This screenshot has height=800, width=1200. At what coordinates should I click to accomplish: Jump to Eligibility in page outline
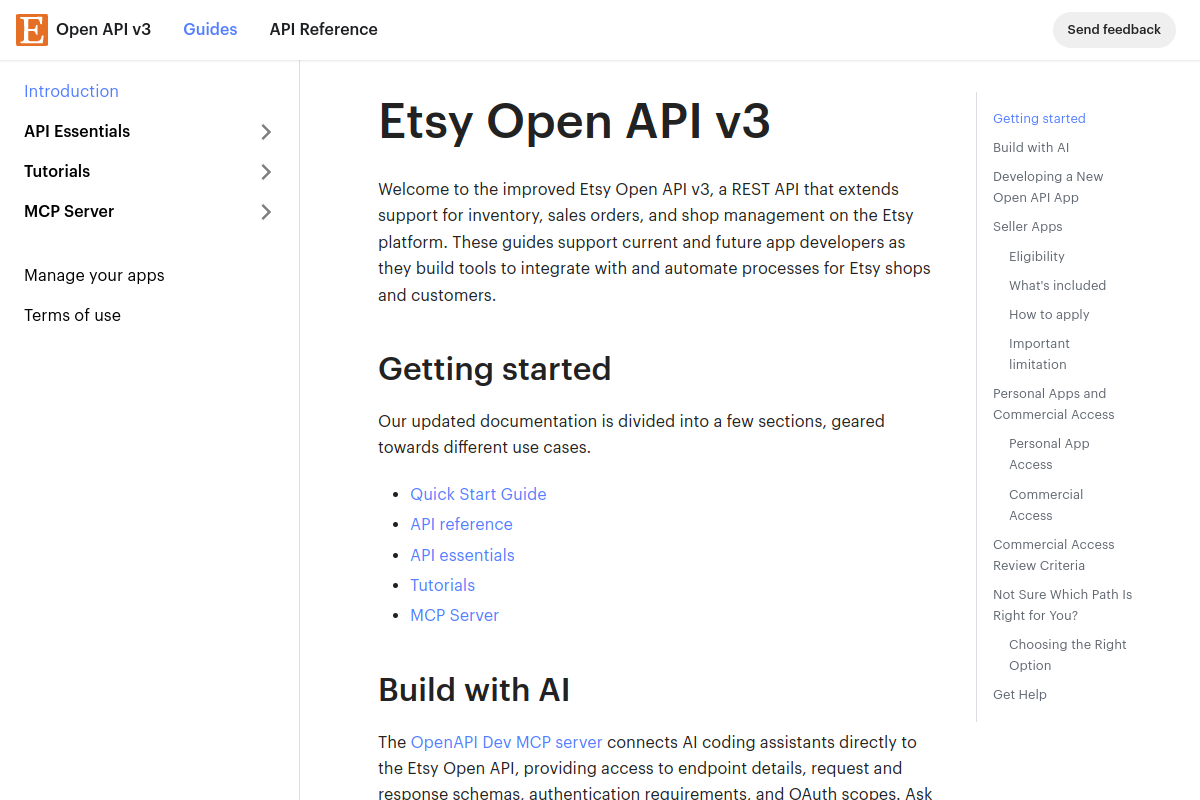click(1037, 256)
